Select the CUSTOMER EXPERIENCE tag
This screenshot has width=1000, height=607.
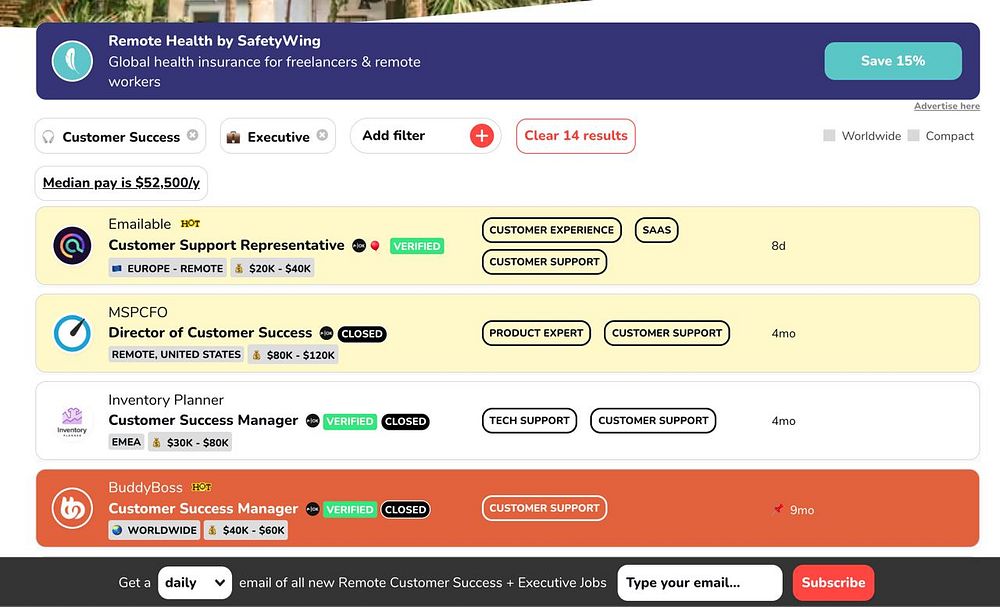[552, 230]
